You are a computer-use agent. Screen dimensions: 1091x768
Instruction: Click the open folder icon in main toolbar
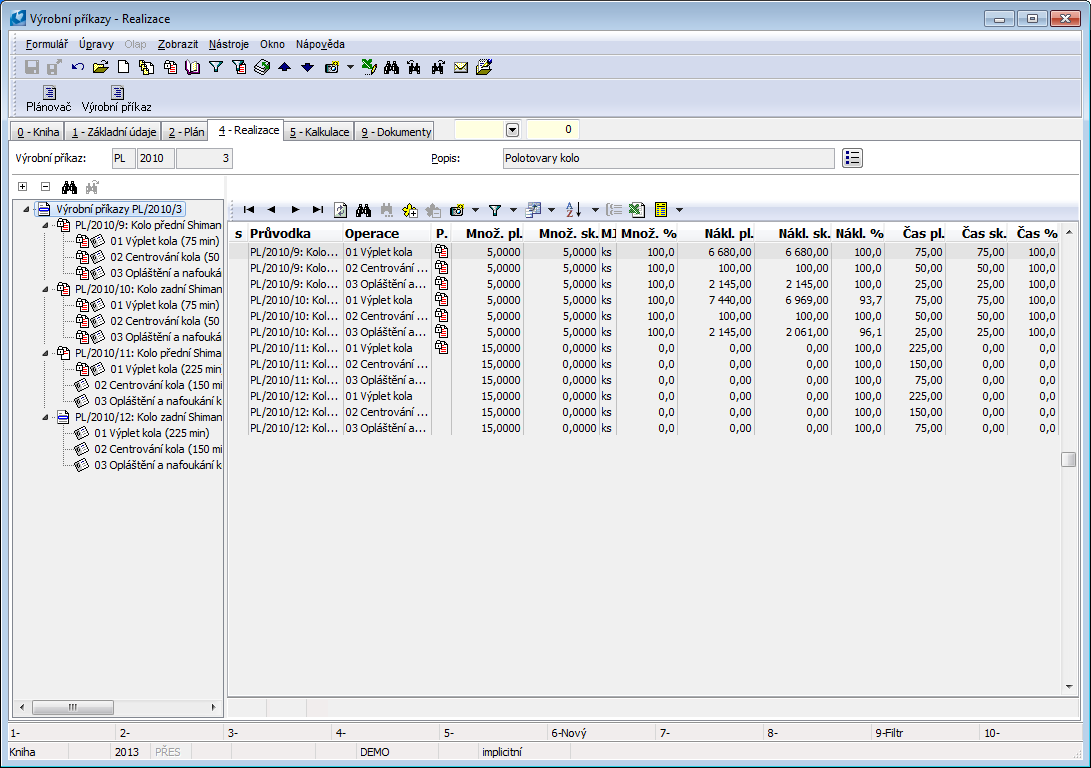[100, 68]
